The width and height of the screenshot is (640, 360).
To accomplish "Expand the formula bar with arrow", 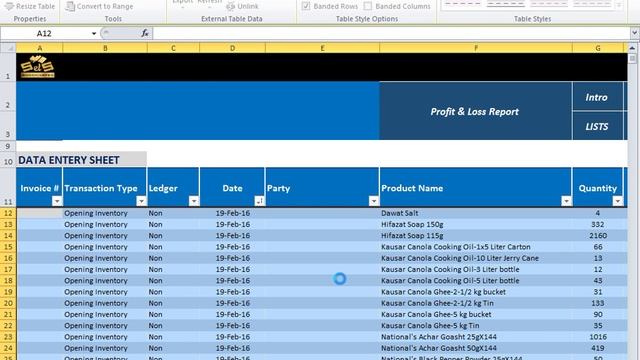I will (634, 33).
